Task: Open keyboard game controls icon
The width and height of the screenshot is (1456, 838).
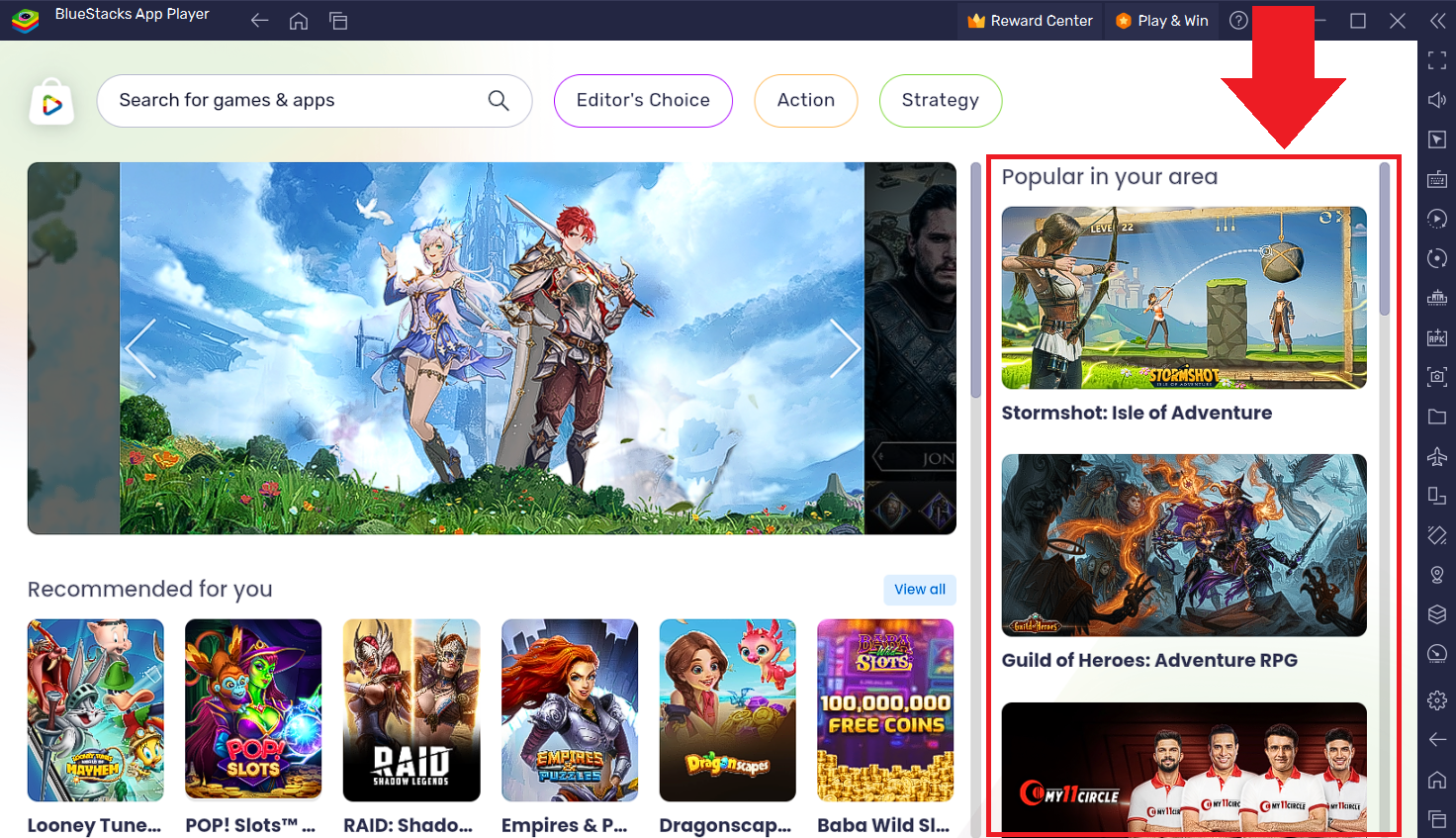Action: point(1437,179)
